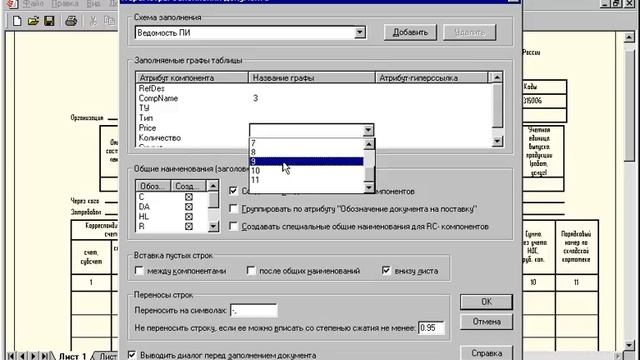Go to last sheet with navigation arrow

click(44, 356)
